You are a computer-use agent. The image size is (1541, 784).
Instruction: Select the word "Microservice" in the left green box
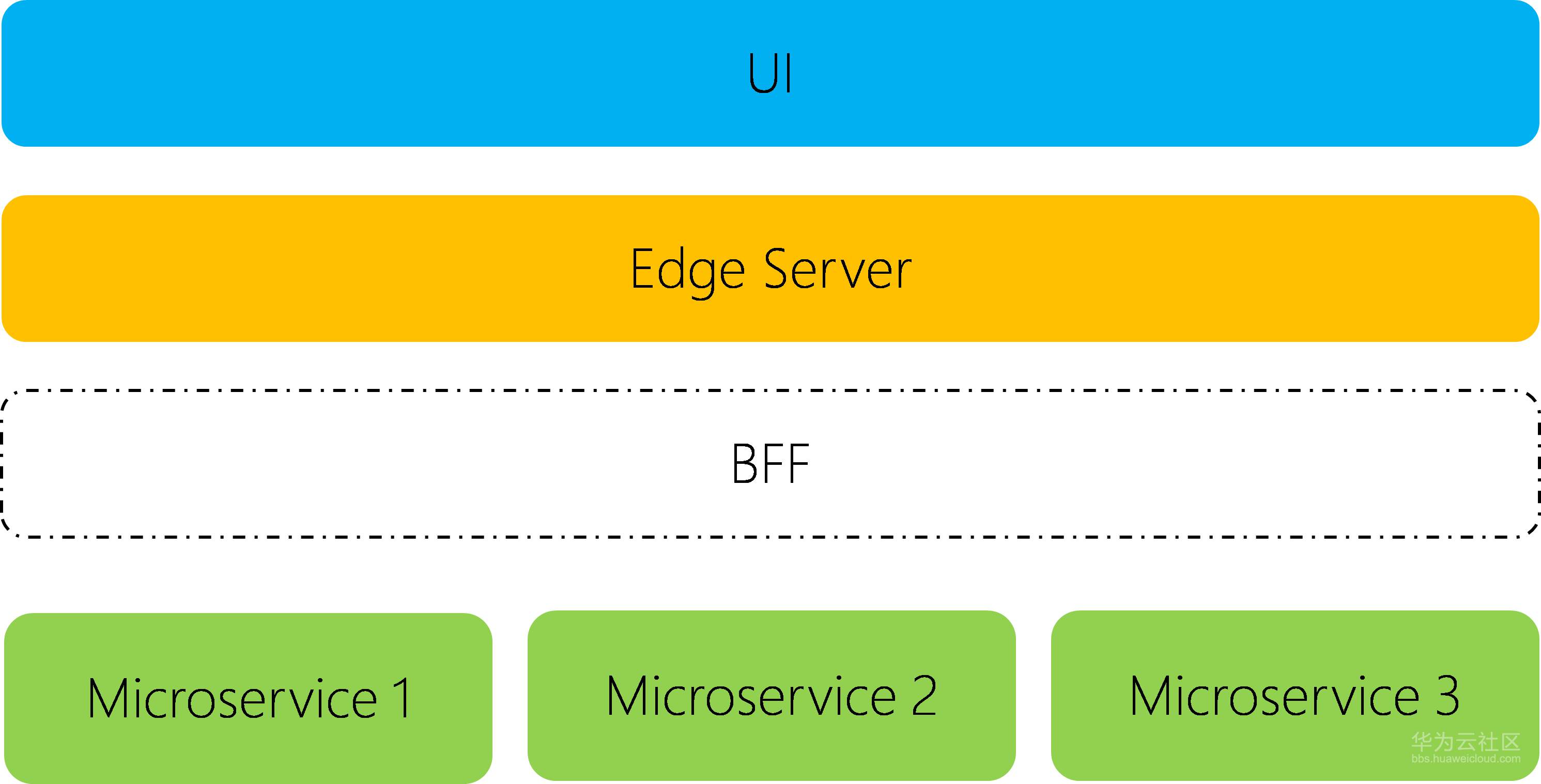tap(232, 698)
